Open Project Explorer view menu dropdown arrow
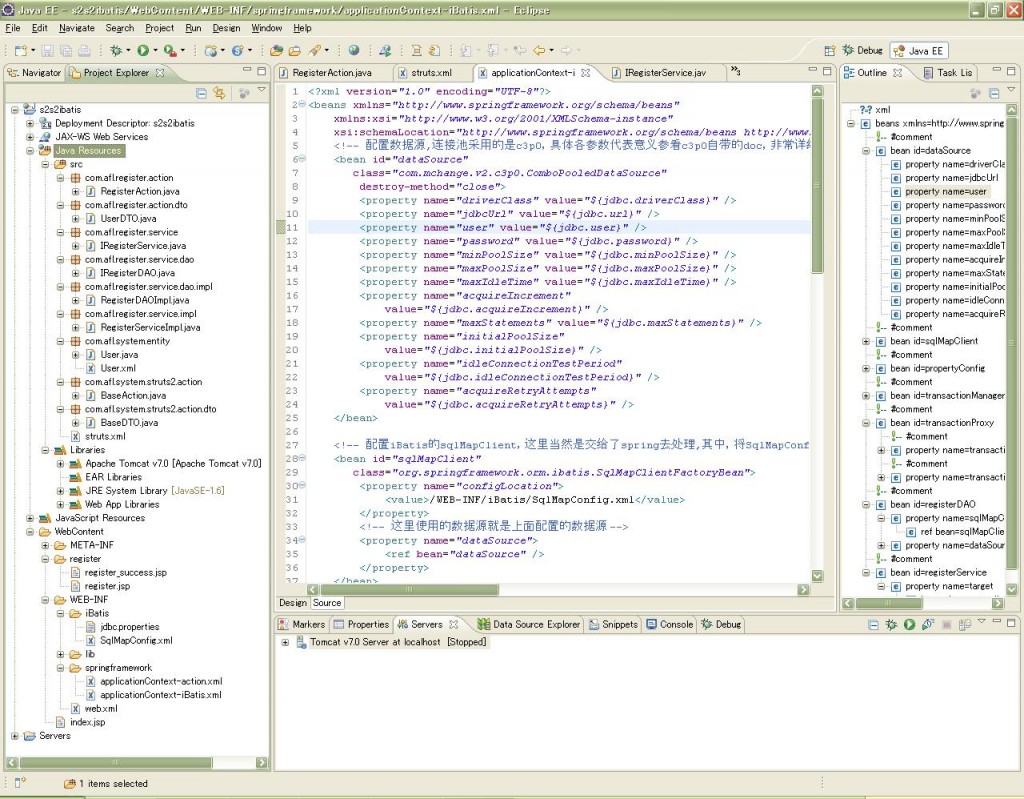Viewport: 1024px width, 799px height. (262, 91)
